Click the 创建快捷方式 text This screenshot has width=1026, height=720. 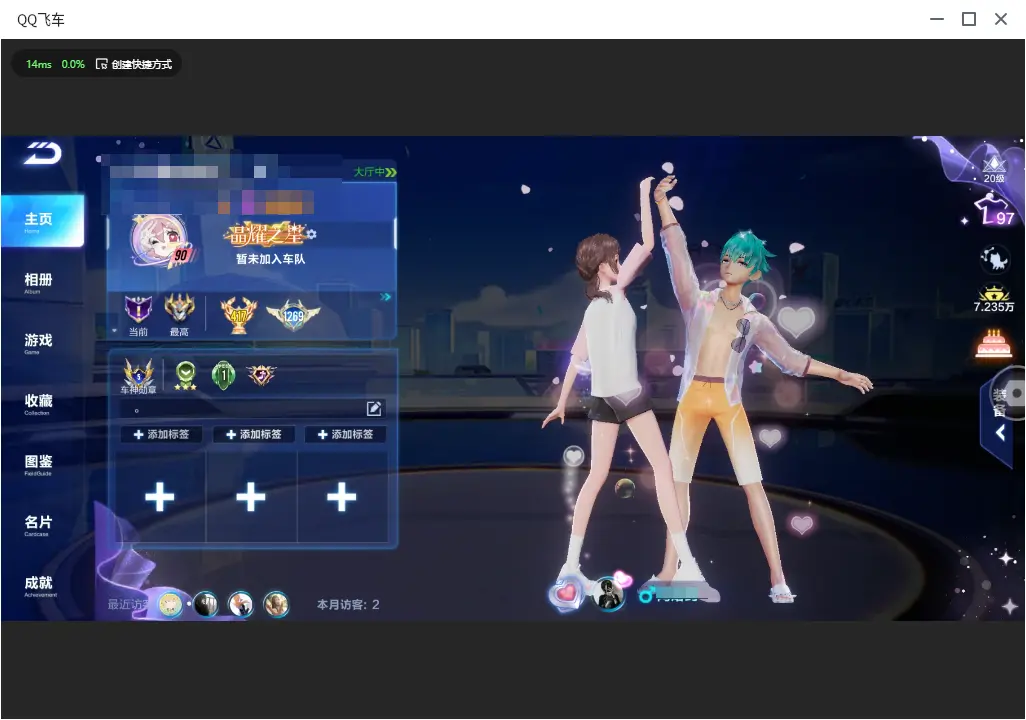point(141,64)
